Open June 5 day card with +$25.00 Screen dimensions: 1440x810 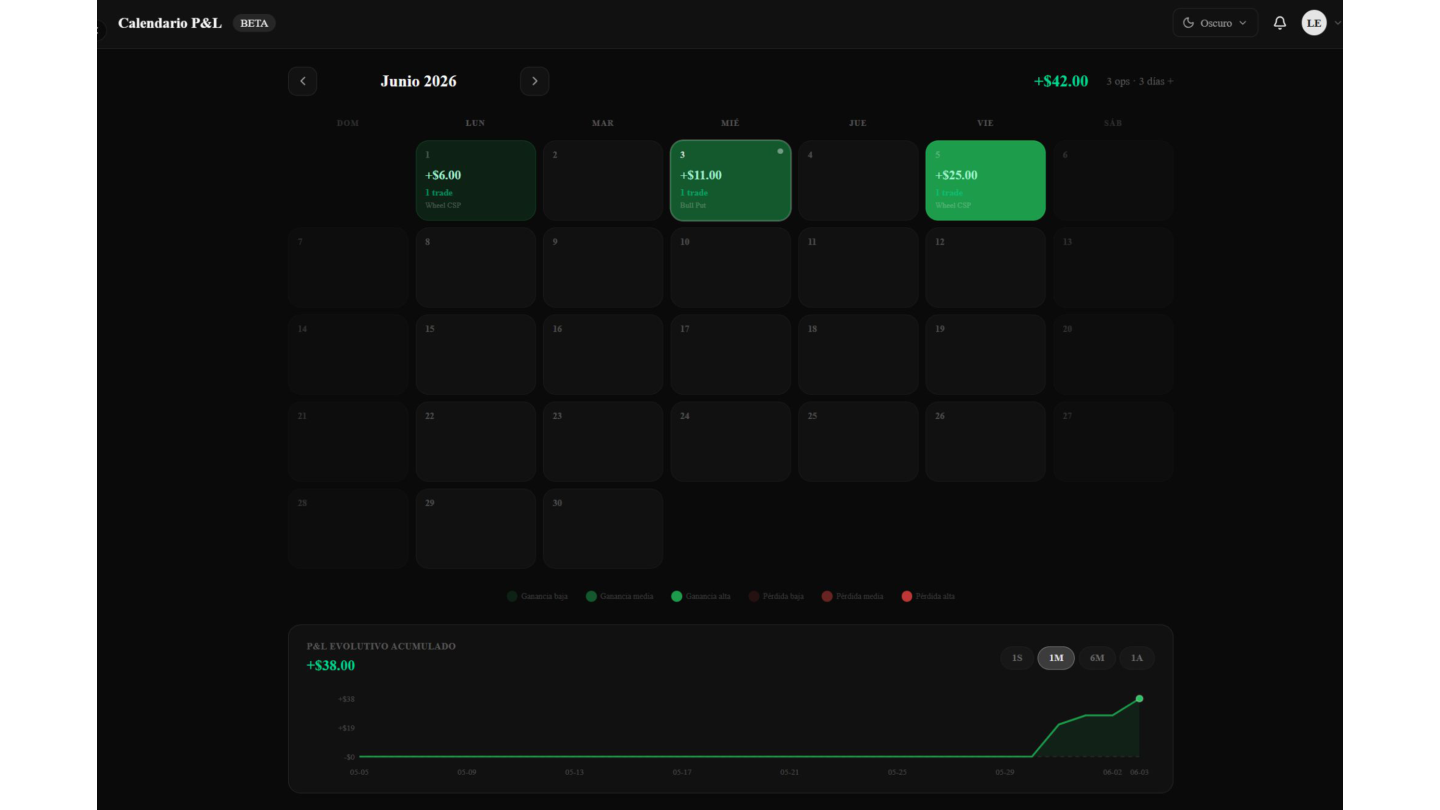(x=986, y=180)
